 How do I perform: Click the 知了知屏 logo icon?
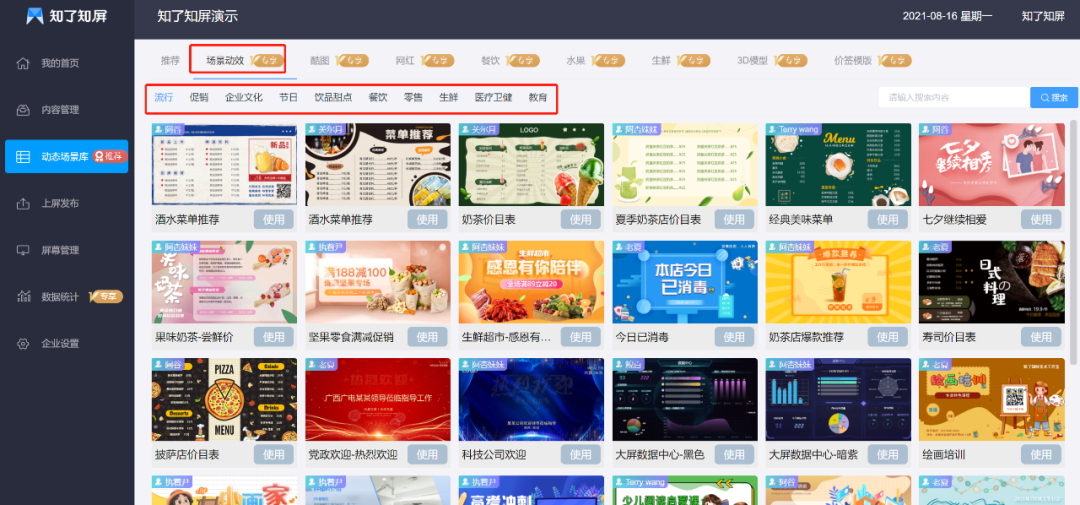click(34, 16)
